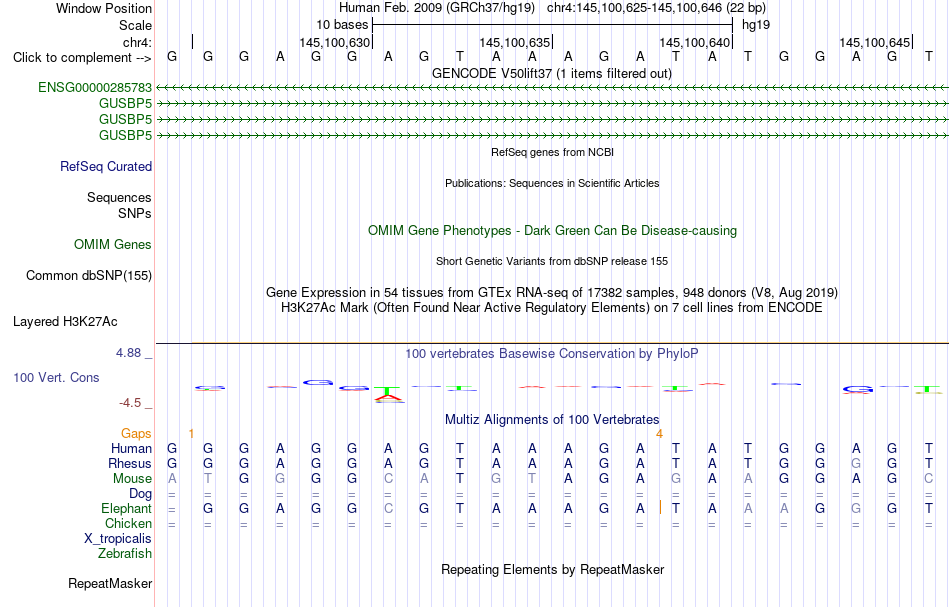Select the Sequences track label

pos(119,198)
